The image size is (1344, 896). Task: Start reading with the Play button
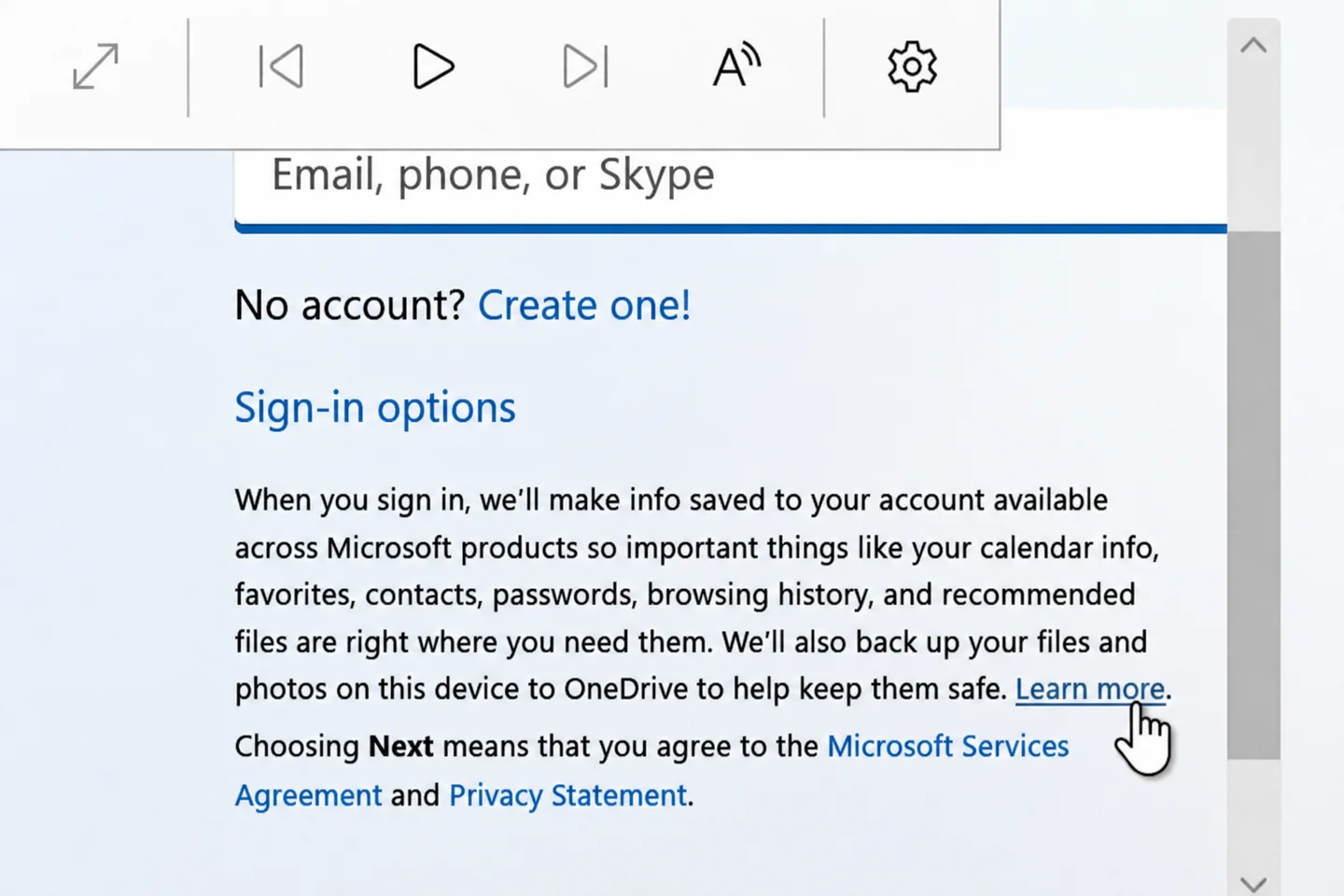click(x=433, y=67)
